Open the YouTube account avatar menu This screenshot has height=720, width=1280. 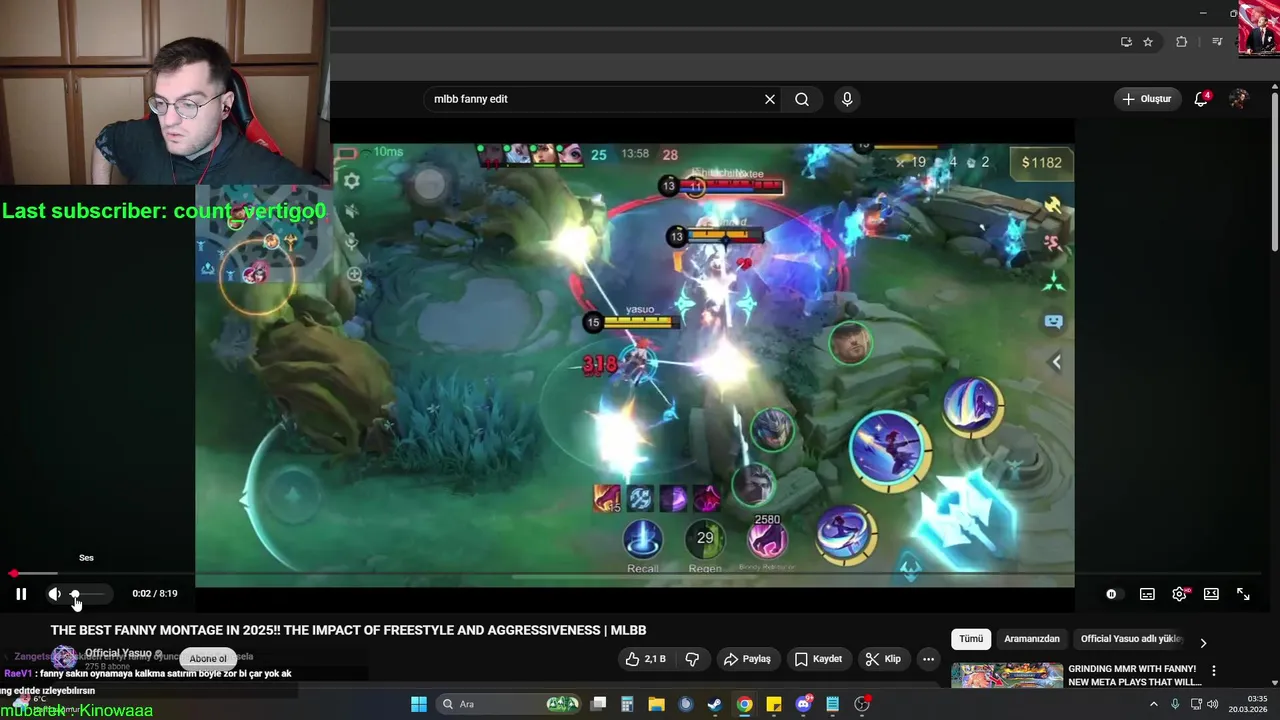1239,99
